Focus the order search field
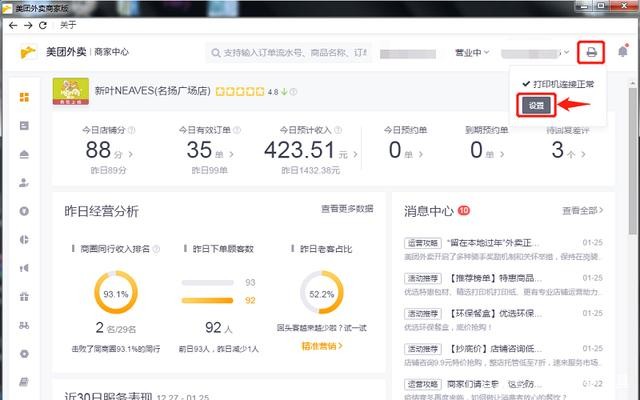The image size is (640, 400). click(289, 53)
